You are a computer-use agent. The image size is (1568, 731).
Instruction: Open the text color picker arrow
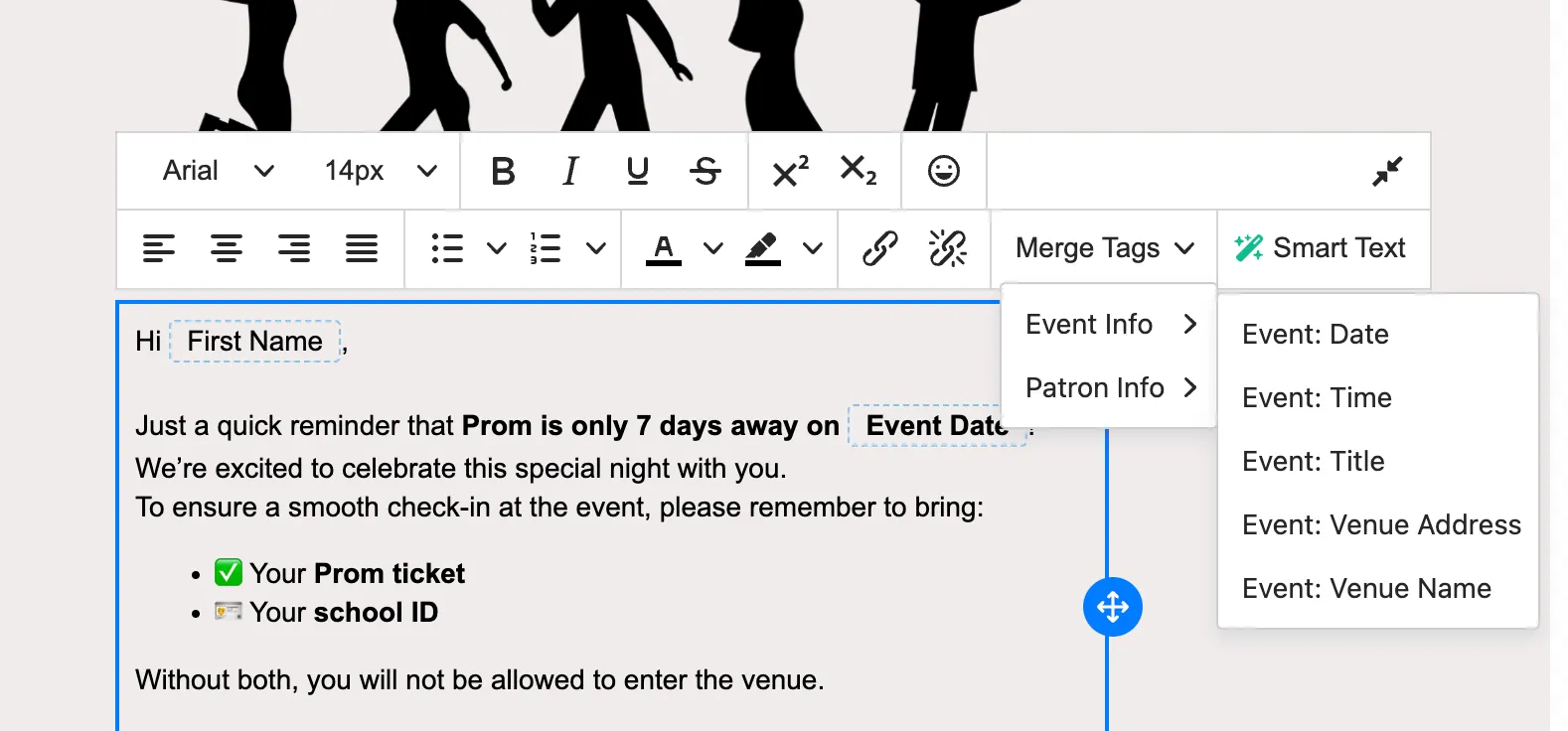click(x=713, y=248)
